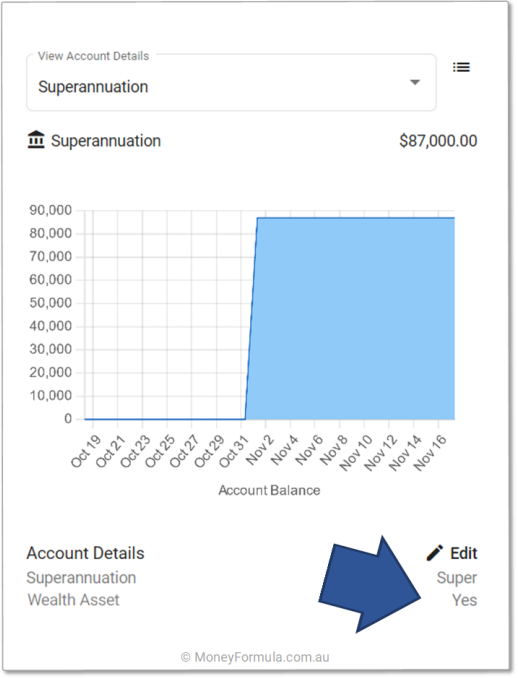Click the 50,000 y-axis label
This screenshot has width=518, height=678.
pyautogui.click(x=51, y=303)
